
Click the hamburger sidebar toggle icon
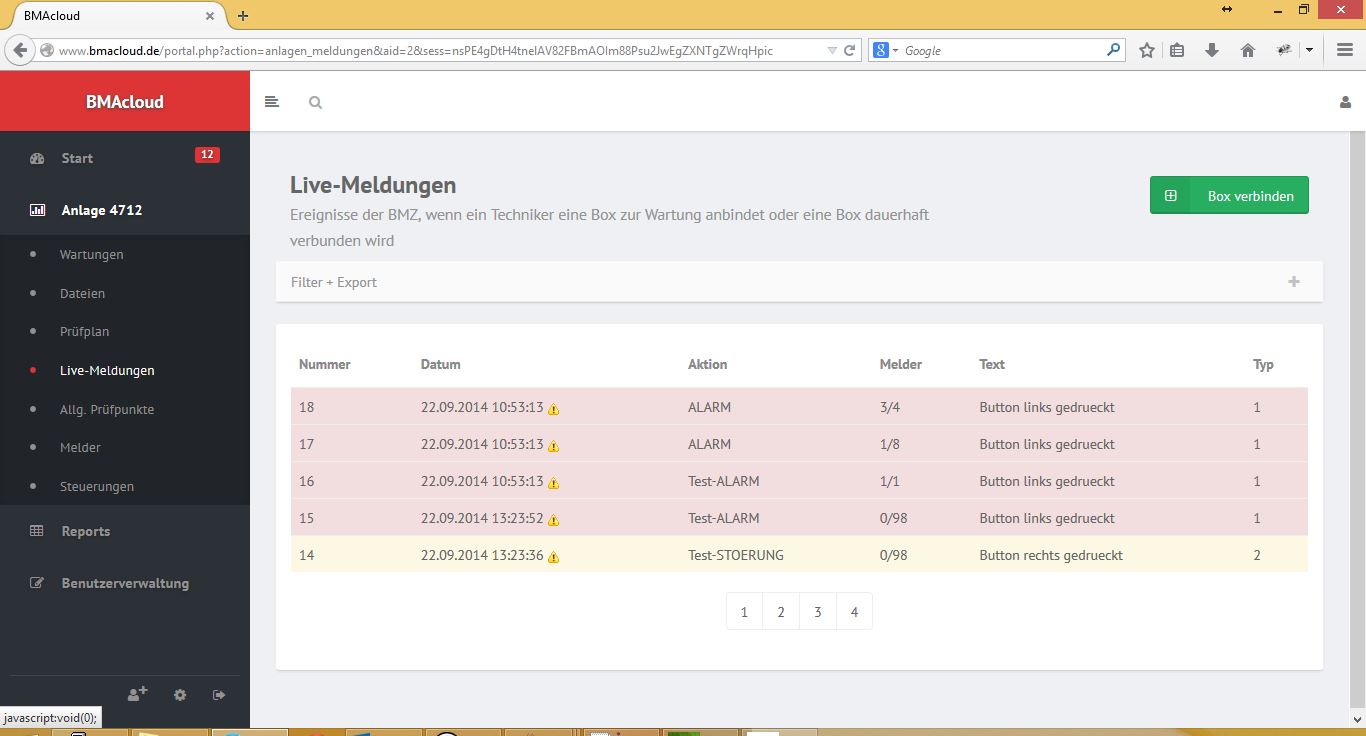click(271, 102)
